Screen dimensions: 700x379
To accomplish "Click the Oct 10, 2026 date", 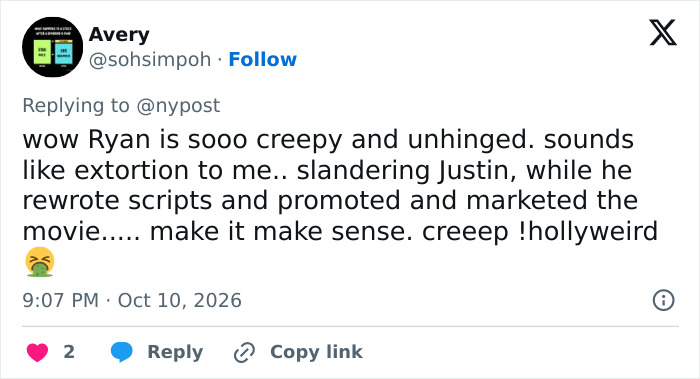I will (x=179, y=300).
